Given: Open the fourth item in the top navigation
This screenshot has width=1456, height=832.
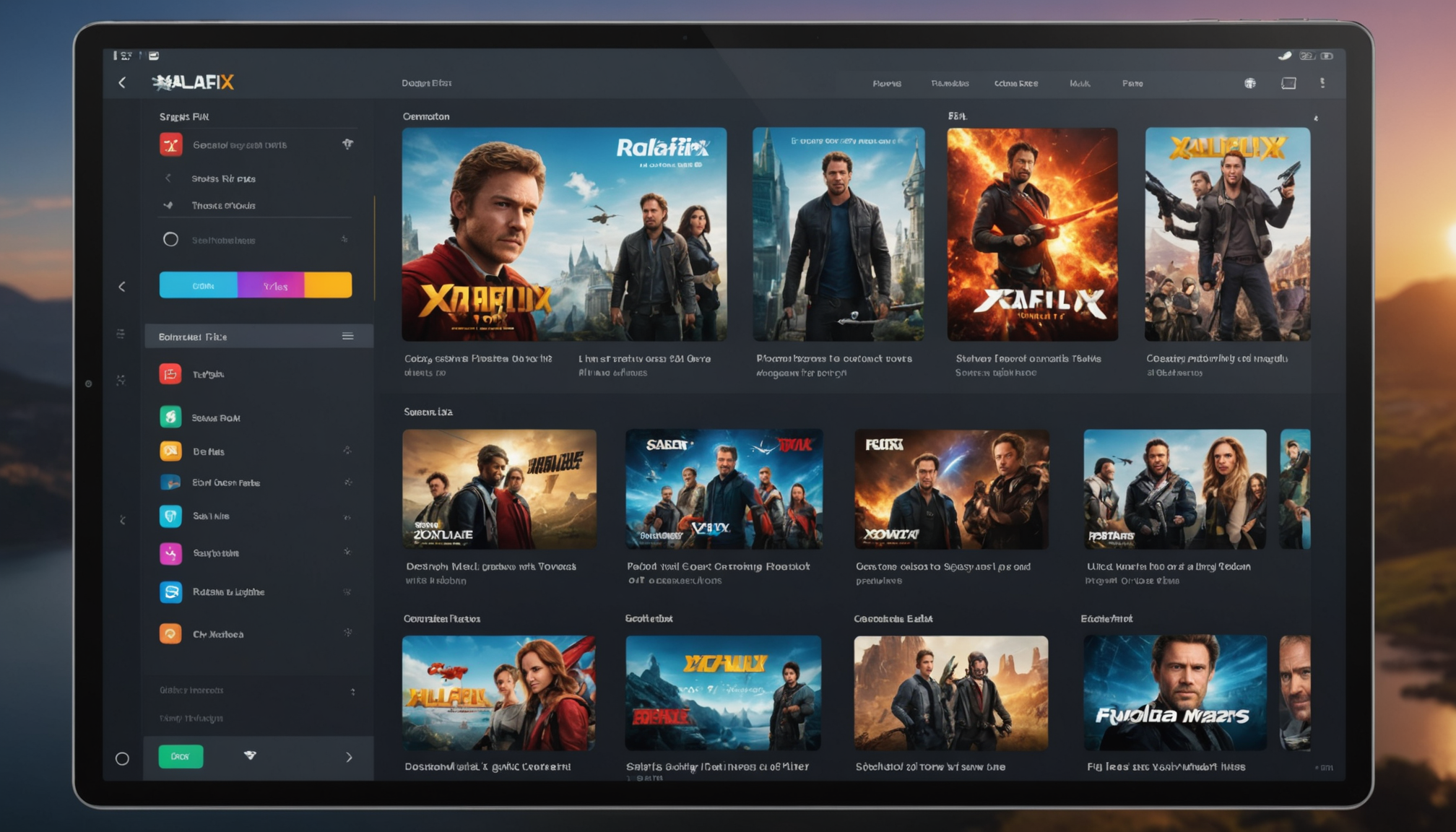Looking at the screenshot, I should pos(1080,84).
